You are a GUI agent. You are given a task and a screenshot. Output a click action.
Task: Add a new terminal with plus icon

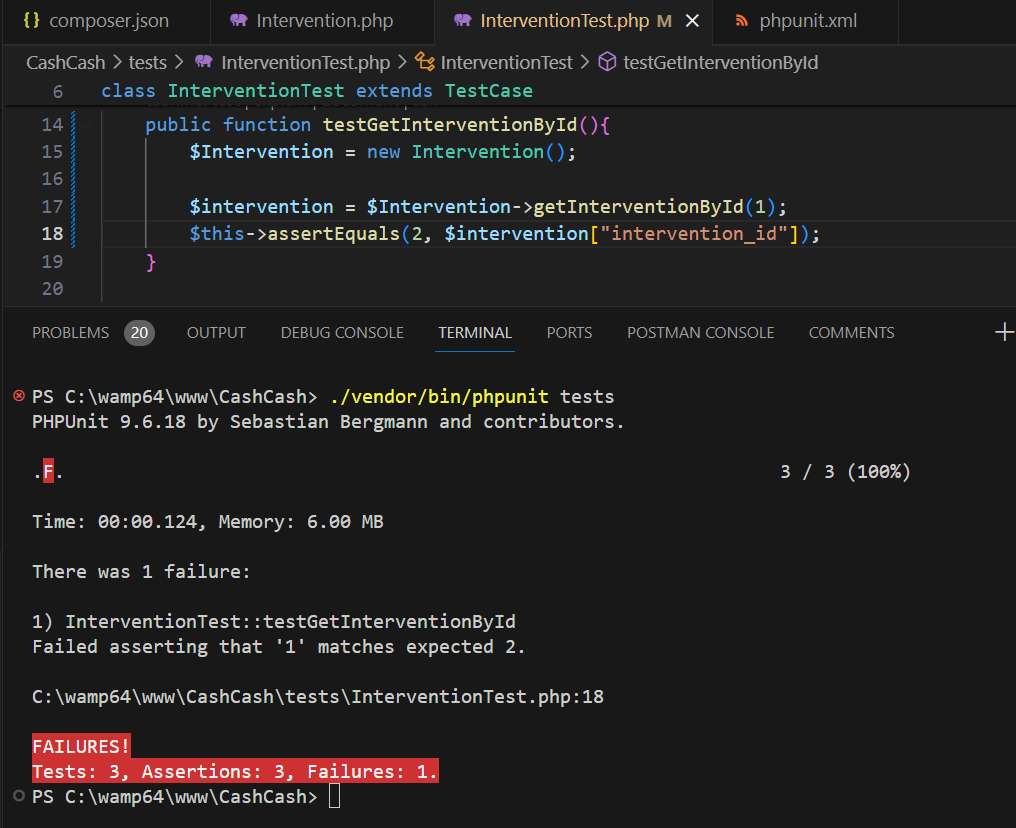[x=1004, y=333]
